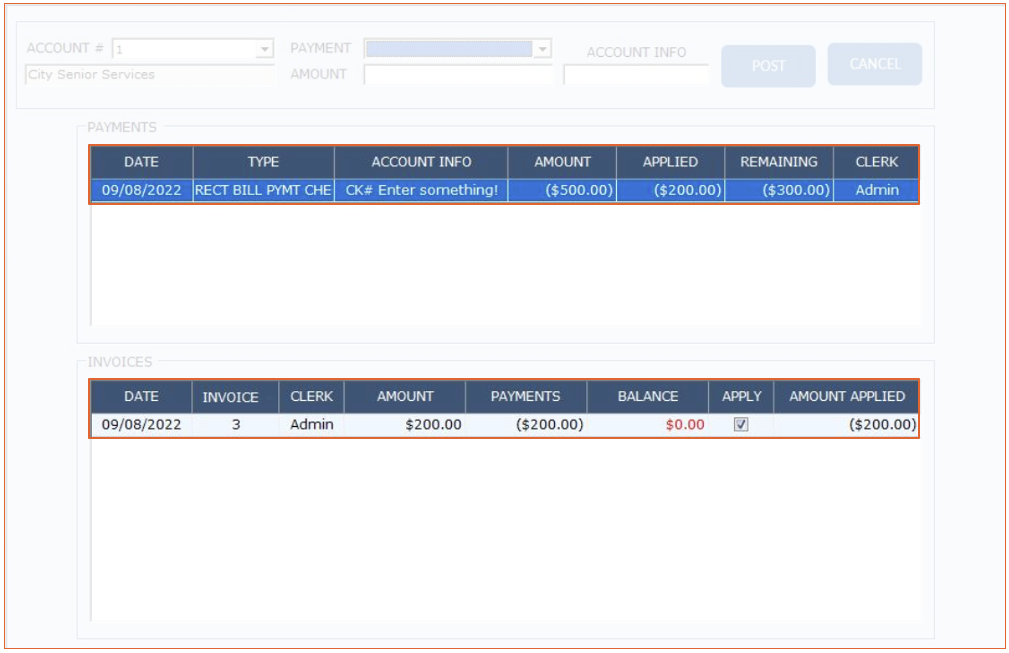Open the Account # dropdown
The width and height of the screenshot is (1009, 653).
[265, 49]
